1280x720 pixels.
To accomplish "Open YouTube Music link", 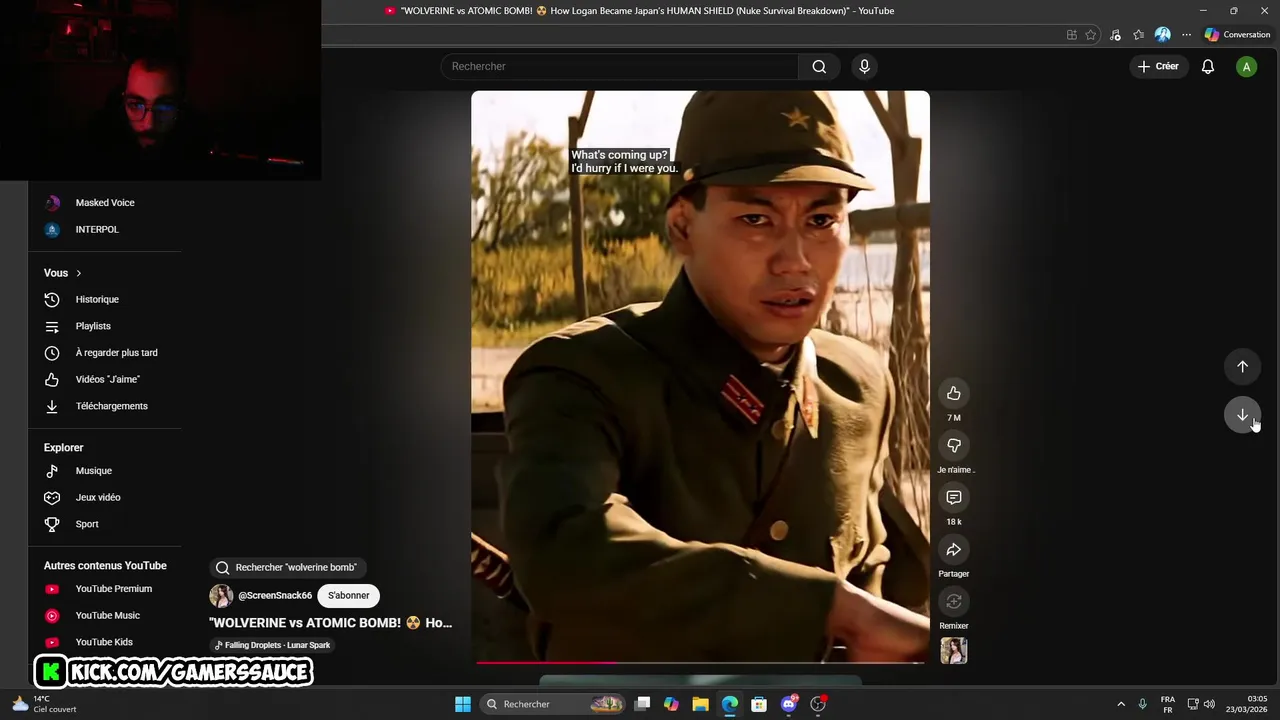I will 105,616.
